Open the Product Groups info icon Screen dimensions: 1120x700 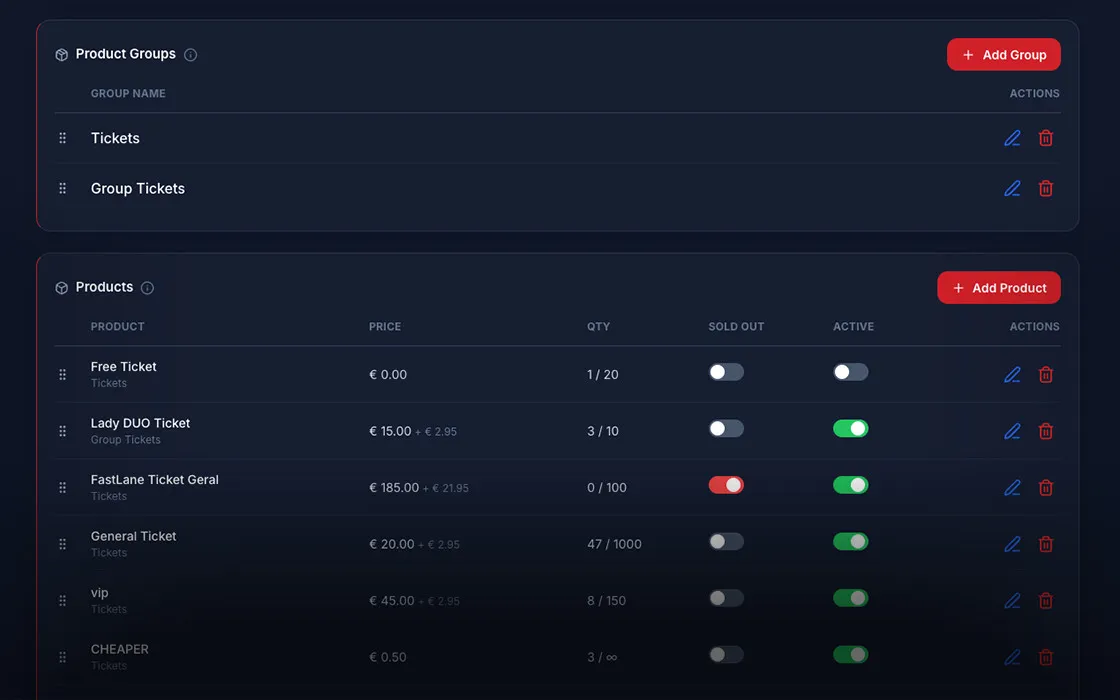[191, 55]
